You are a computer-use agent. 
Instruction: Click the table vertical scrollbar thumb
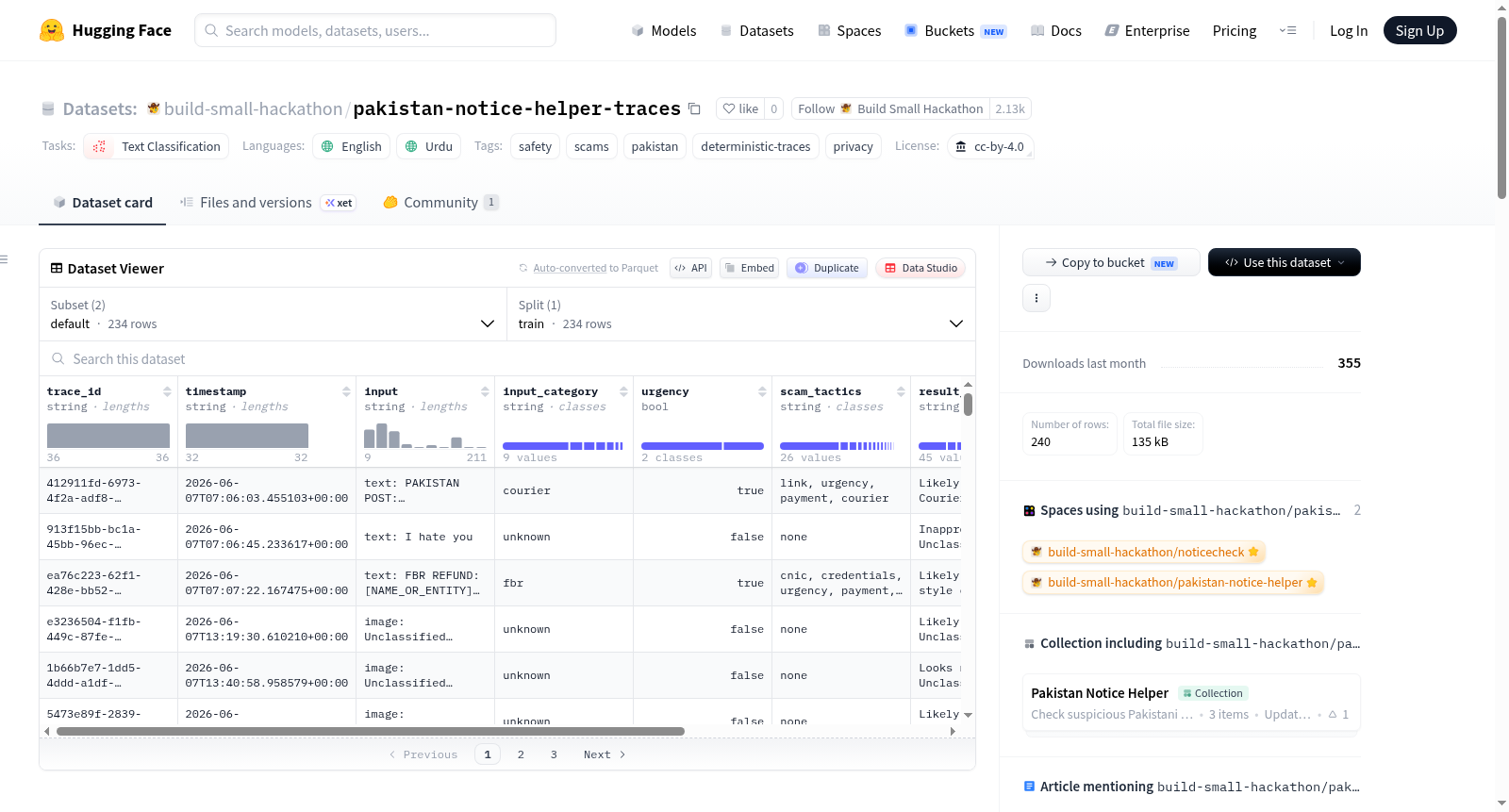[968, 405]
